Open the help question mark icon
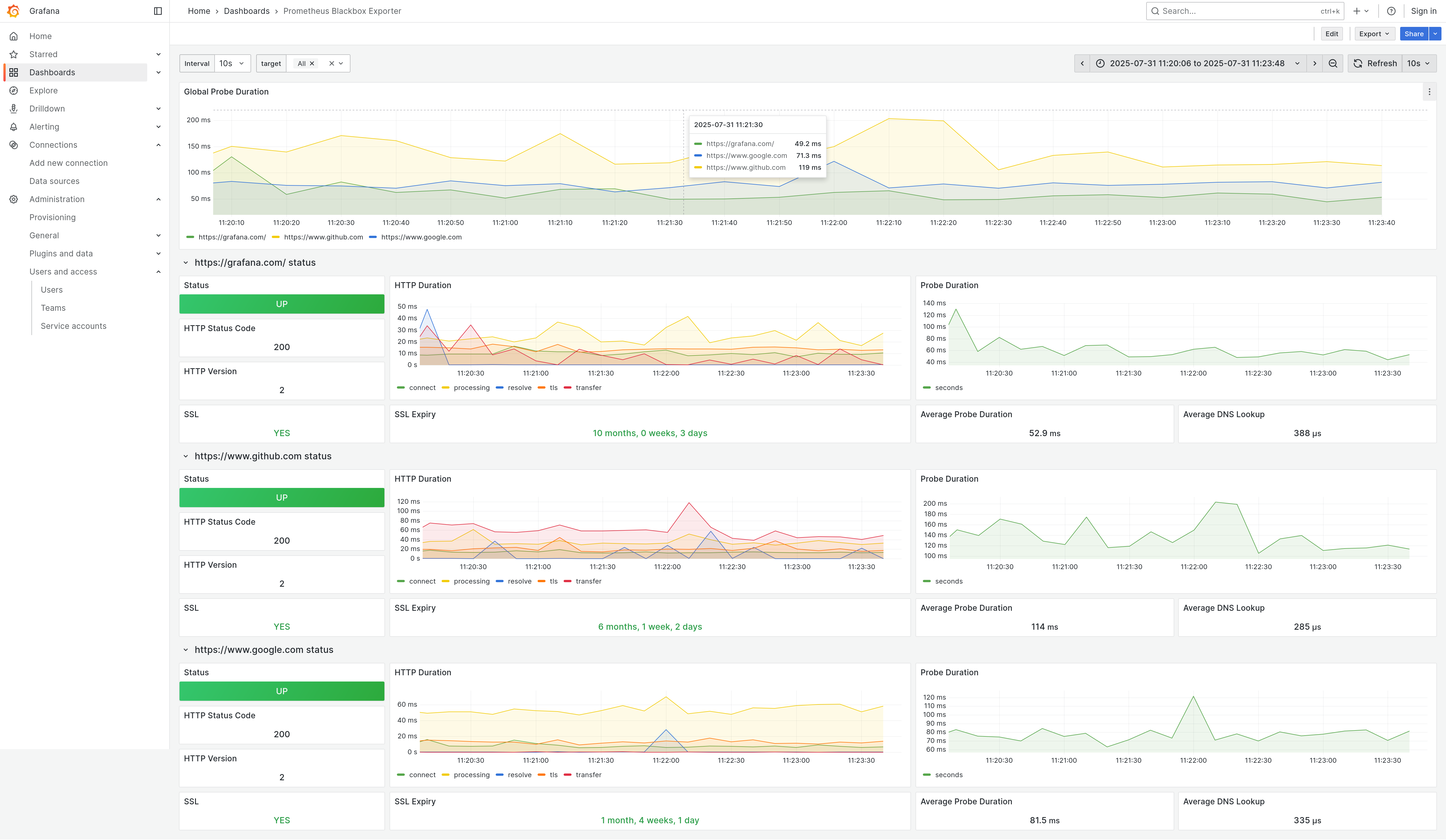 point(1391,11)
